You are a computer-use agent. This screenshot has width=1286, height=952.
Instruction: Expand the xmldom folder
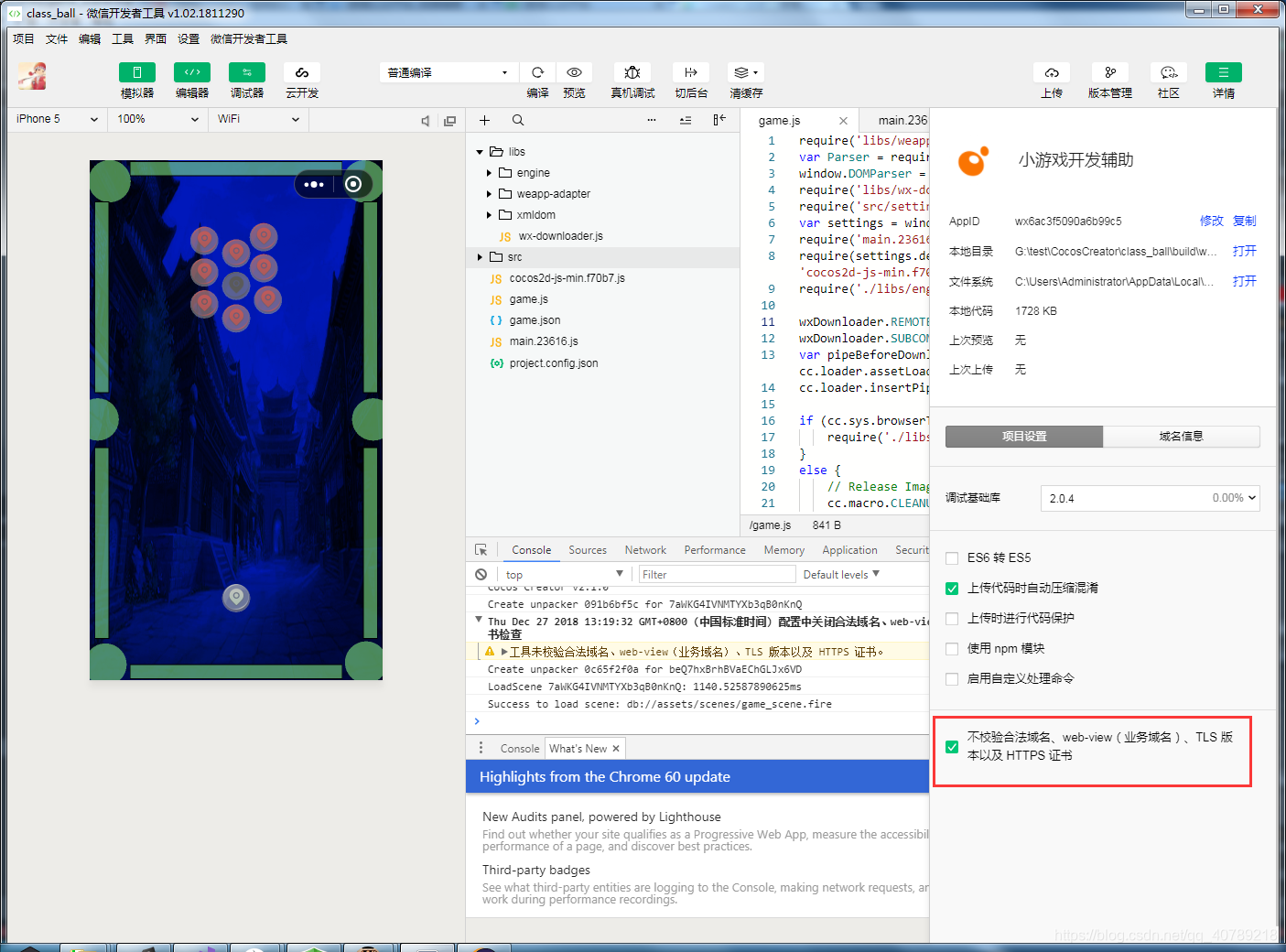point(490,215)
